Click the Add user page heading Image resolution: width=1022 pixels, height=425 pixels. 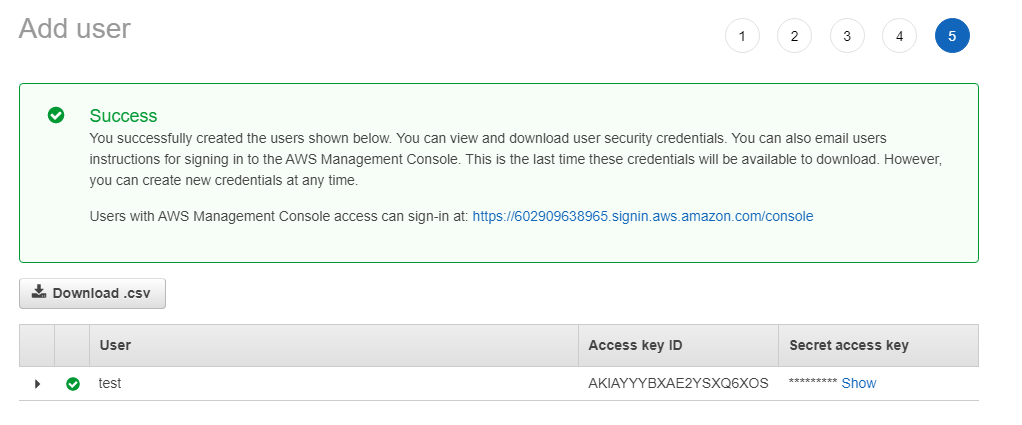75,29
